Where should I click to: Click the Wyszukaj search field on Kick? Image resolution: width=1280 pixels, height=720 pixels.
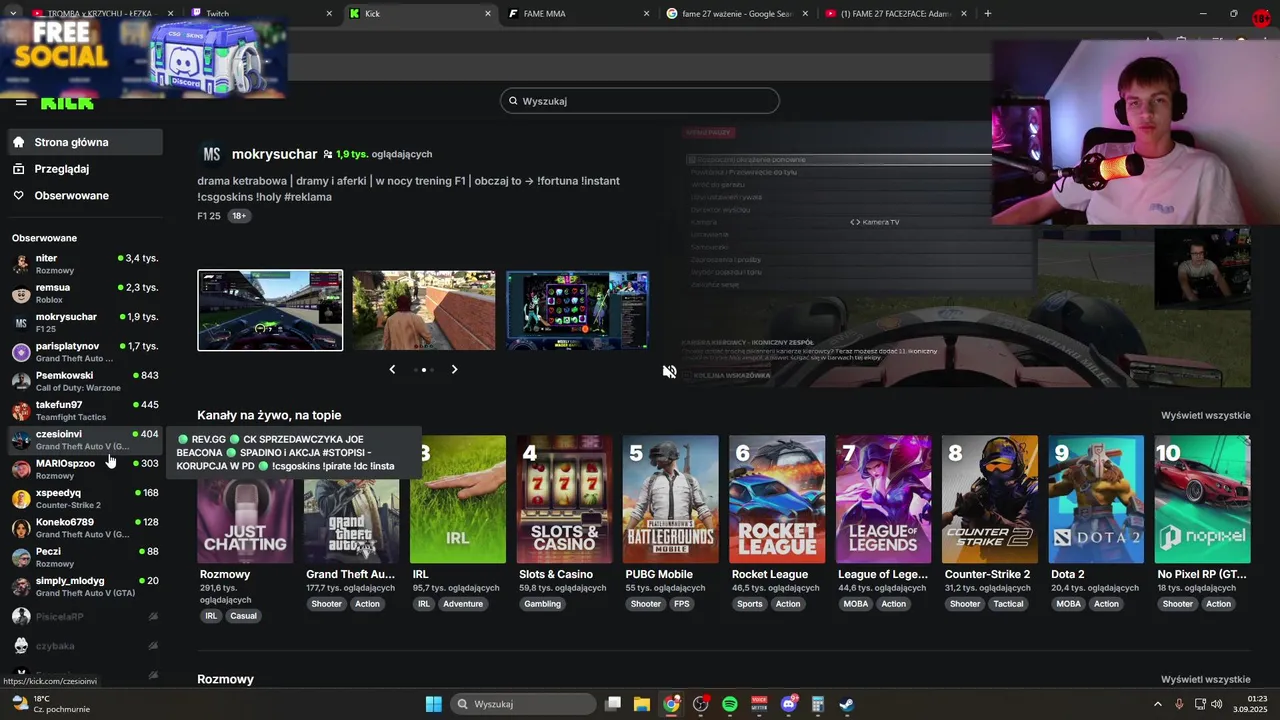(x=640, y=101)
